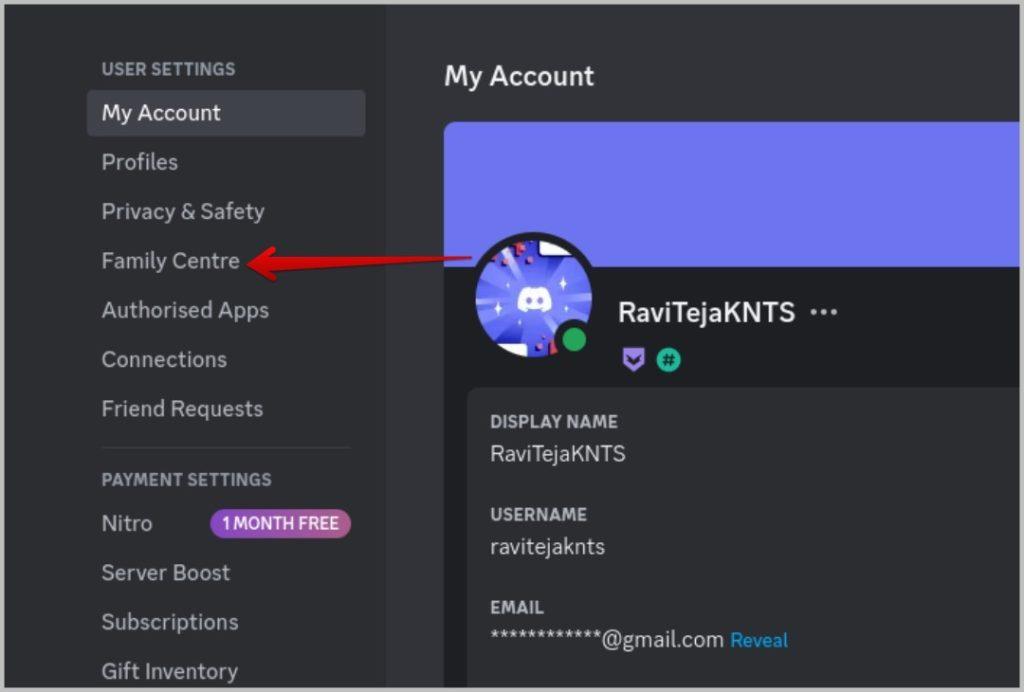
Task: Open the Connections settings
Action: point(164,359)
